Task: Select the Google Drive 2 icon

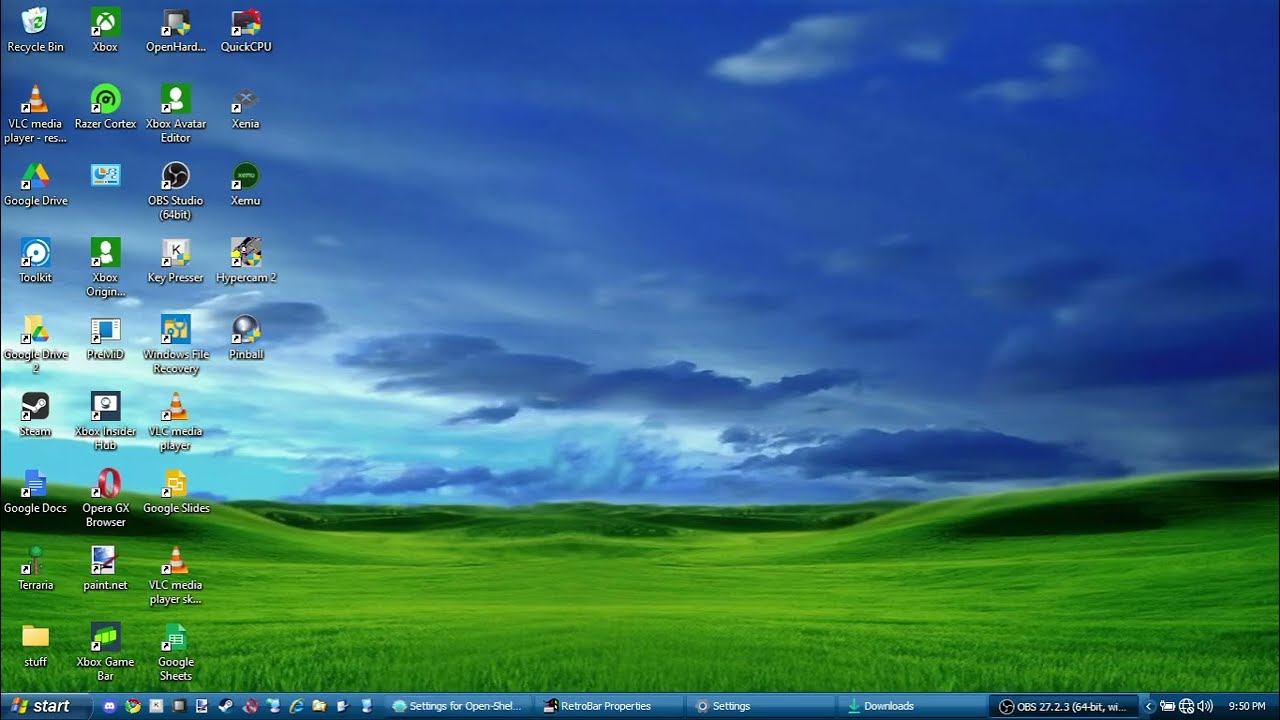Action: point(35,344)
